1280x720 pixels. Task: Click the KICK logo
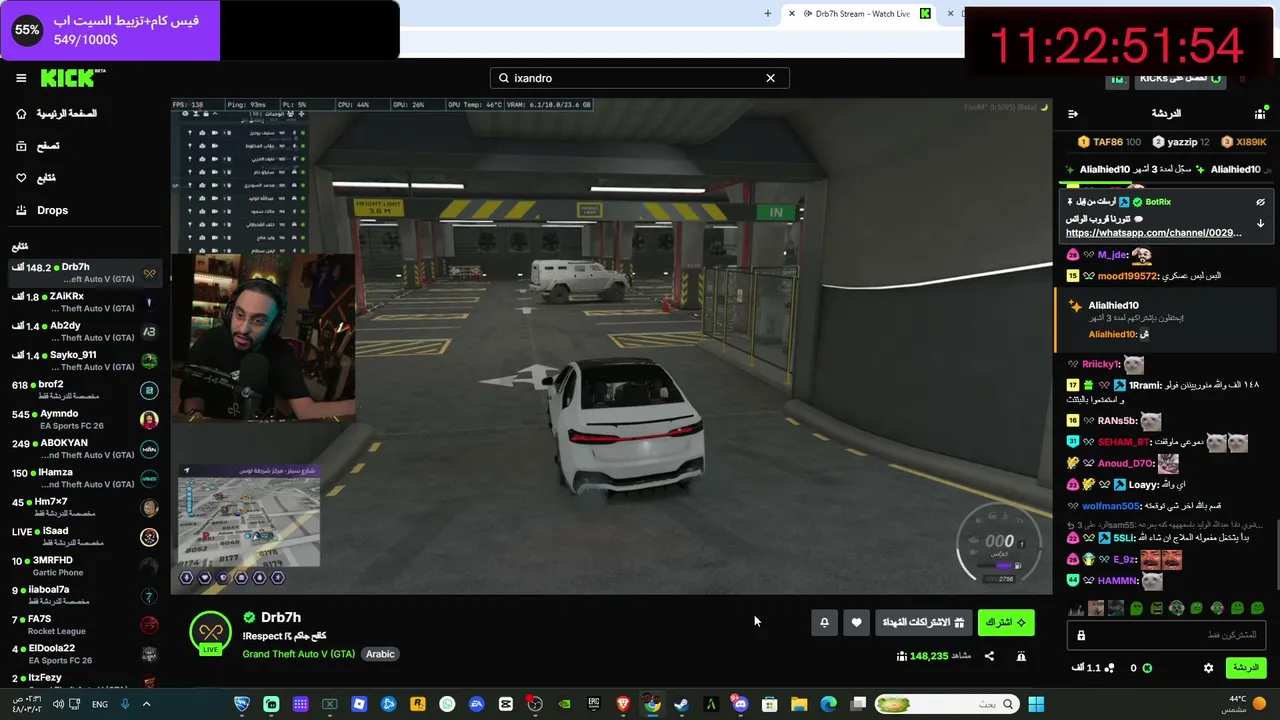point(72,78)
